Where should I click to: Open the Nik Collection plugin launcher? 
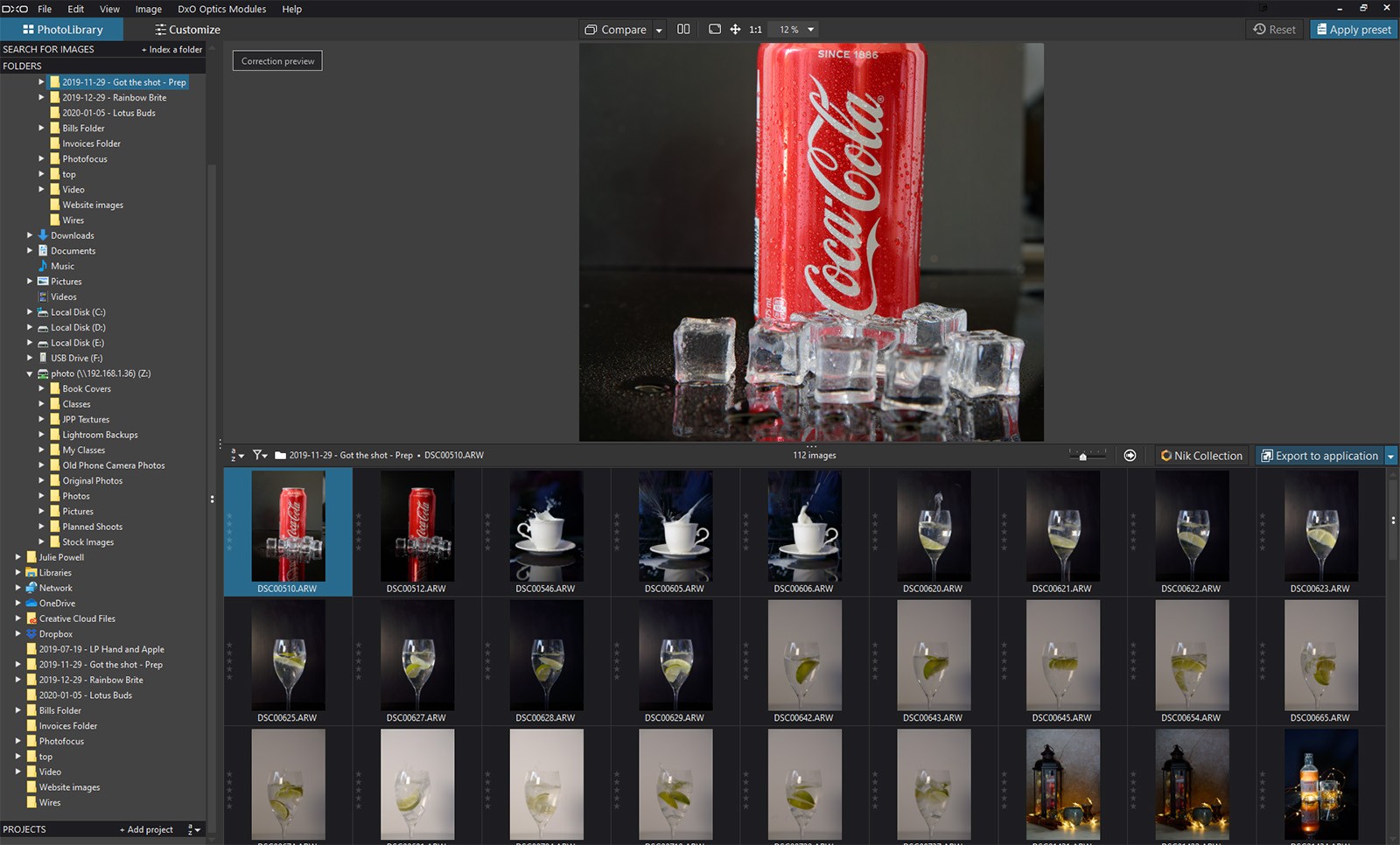(1200, 456)
